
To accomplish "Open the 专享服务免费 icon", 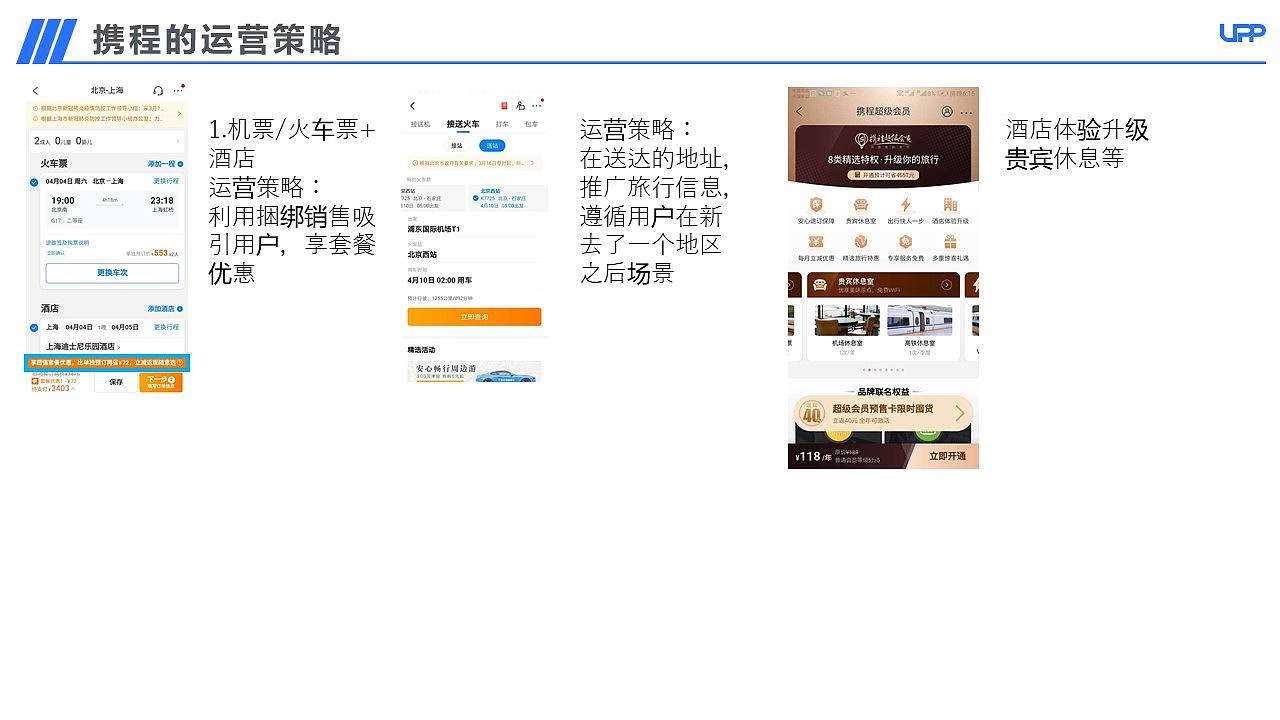I will [x=905, y=242].
